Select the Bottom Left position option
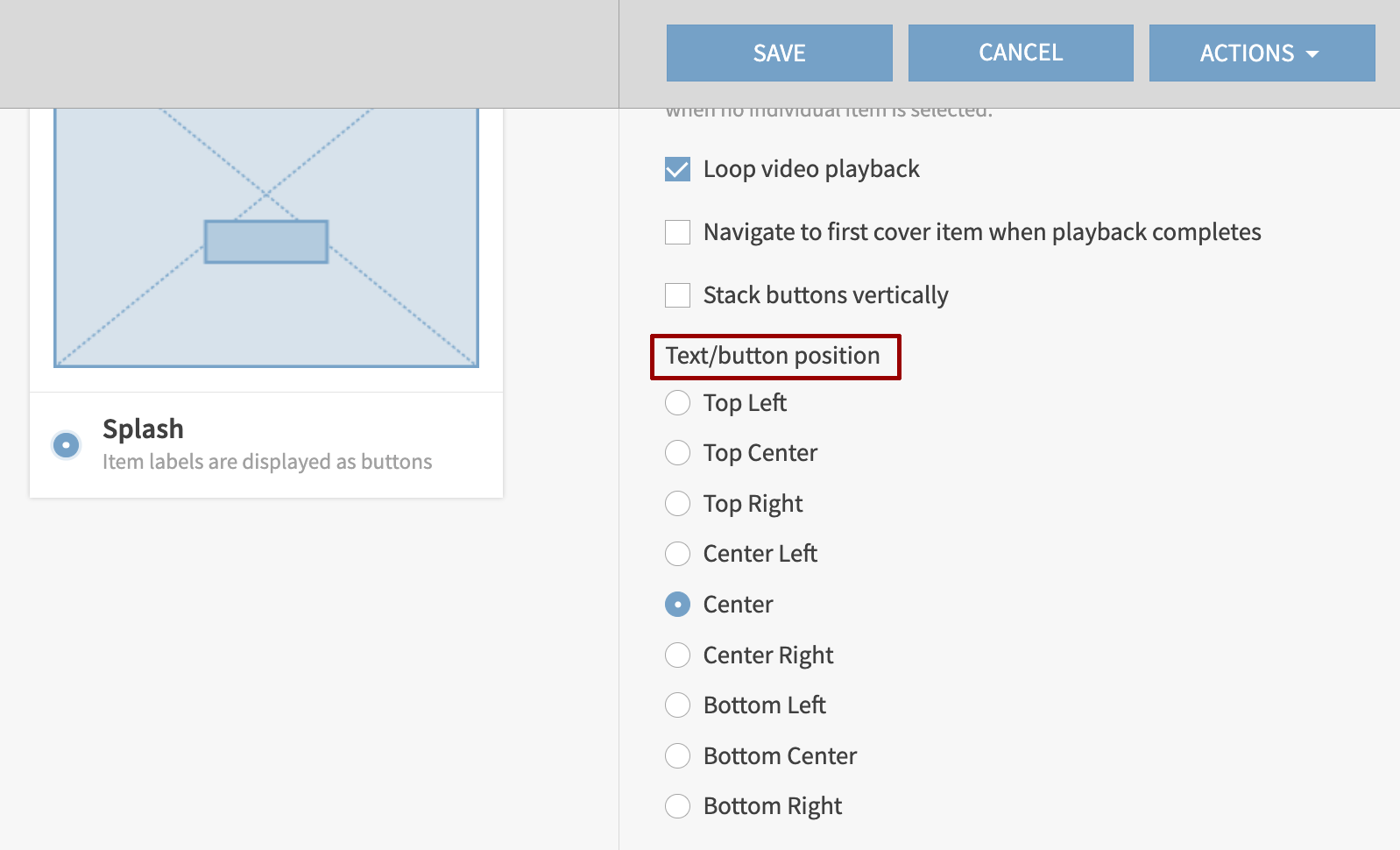 tap(677, 705)
